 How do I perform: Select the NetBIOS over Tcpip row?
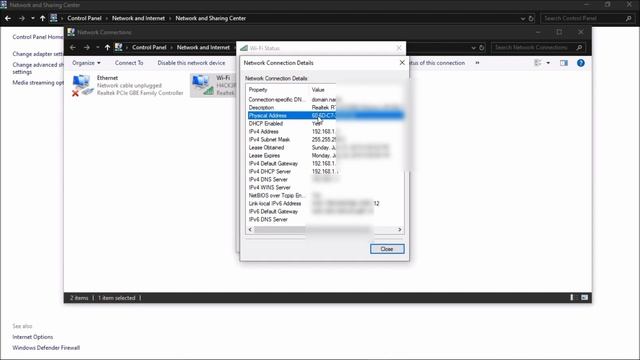326,196
